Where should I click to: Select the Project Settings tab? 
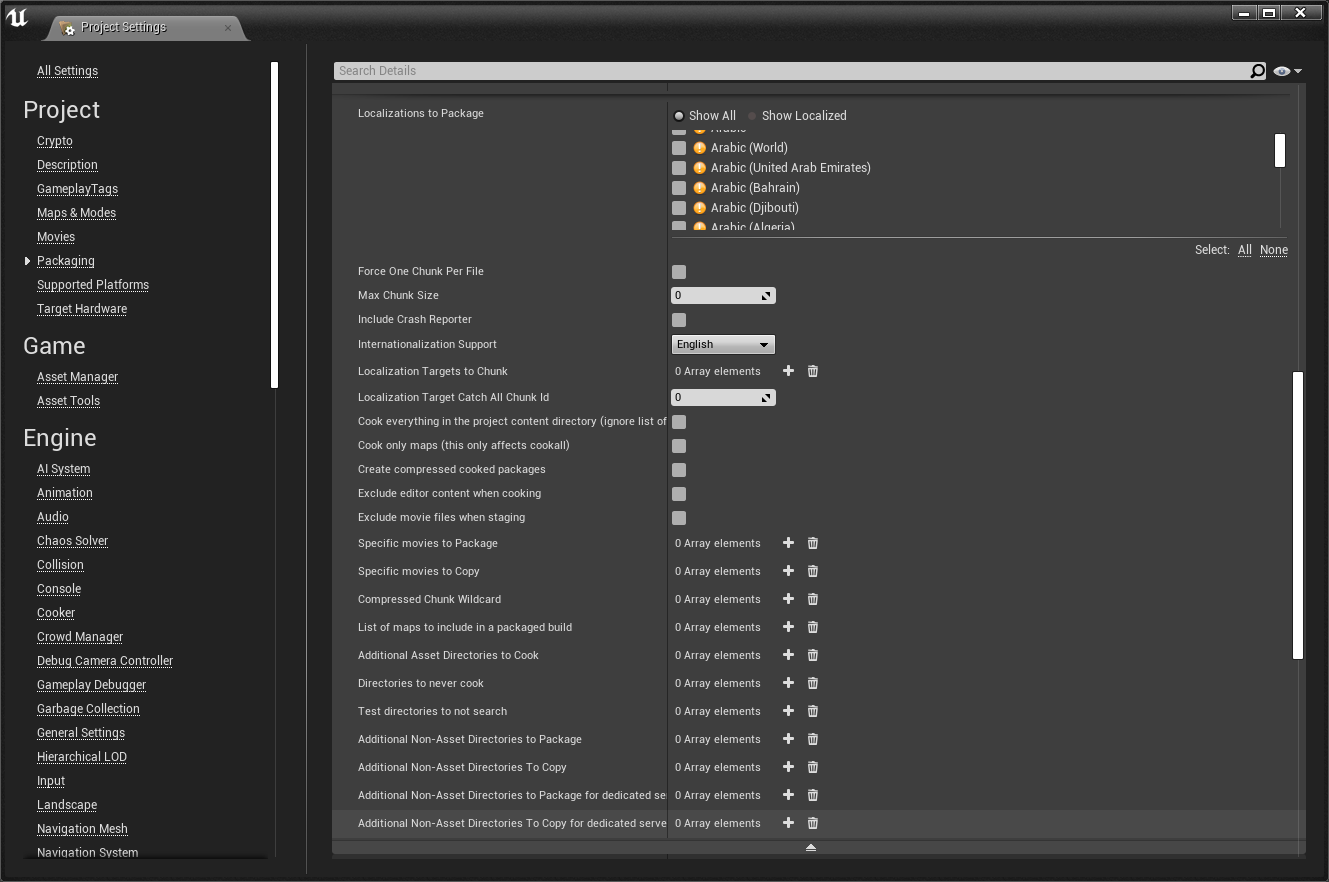point(145,27)
